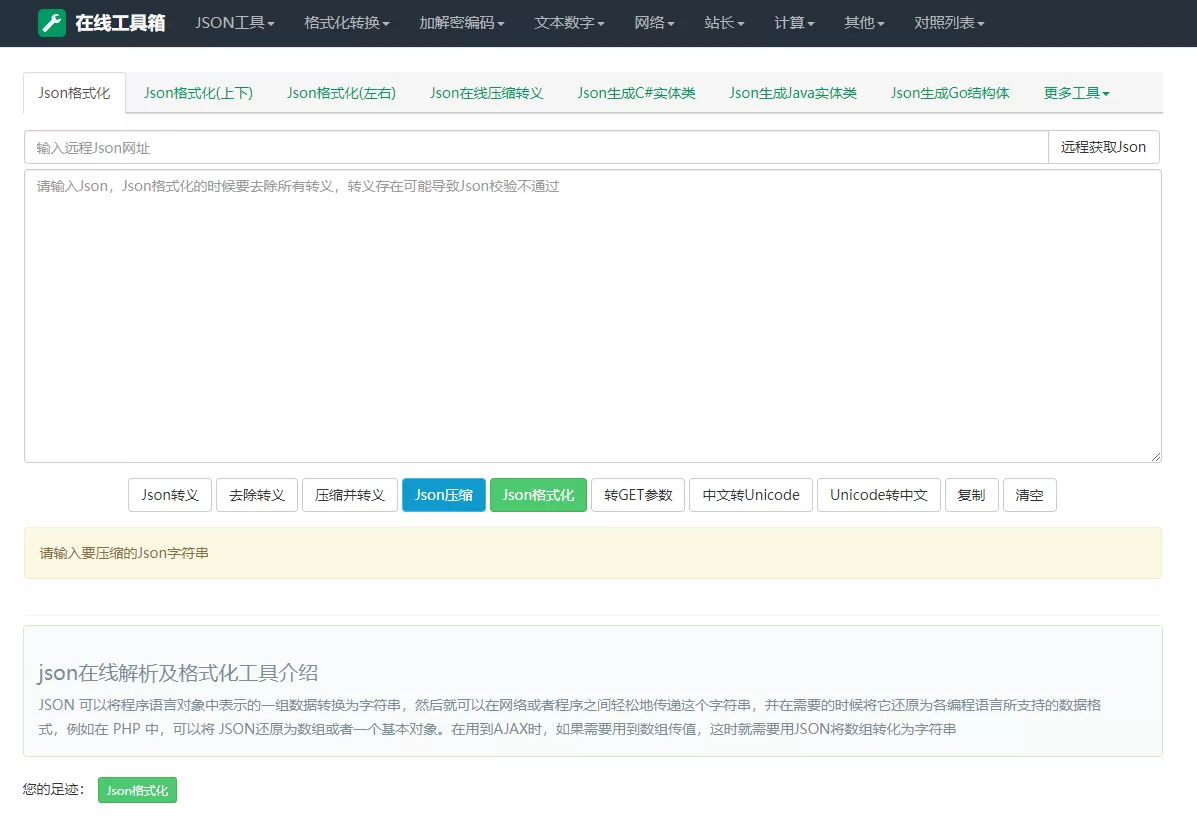Click the 中文转Unicode button
Viewport: 1197px width, 829px height.
click(x=750, y=494)
